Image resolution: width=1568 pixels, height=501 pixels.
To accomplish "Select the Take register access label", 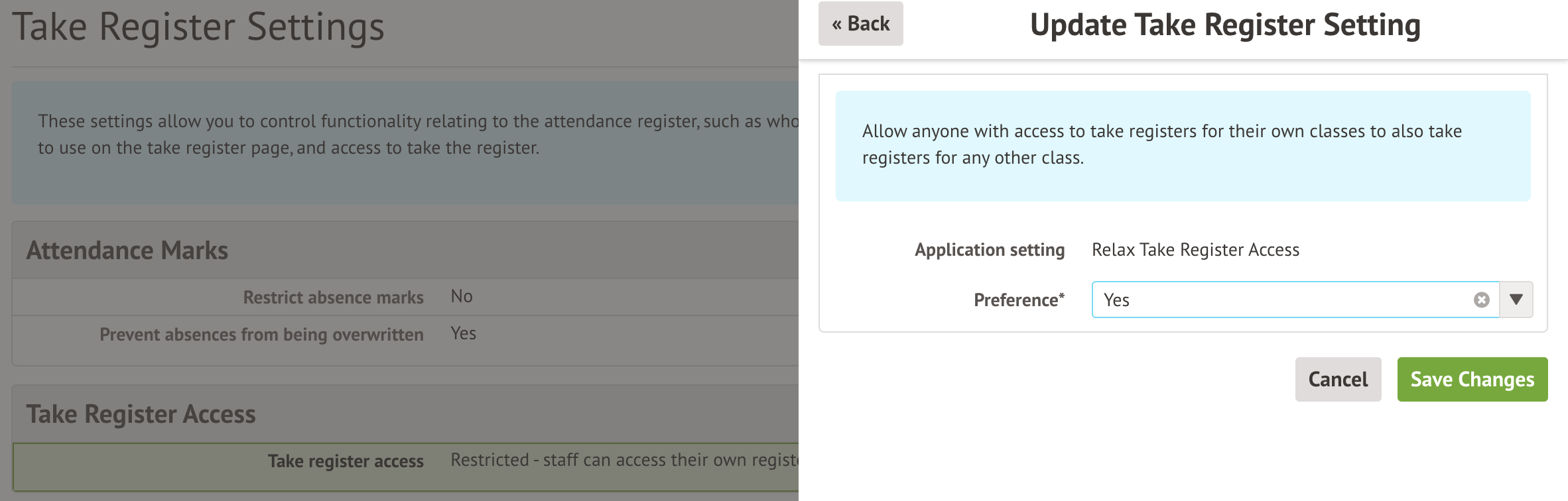I will click(346, 461).
